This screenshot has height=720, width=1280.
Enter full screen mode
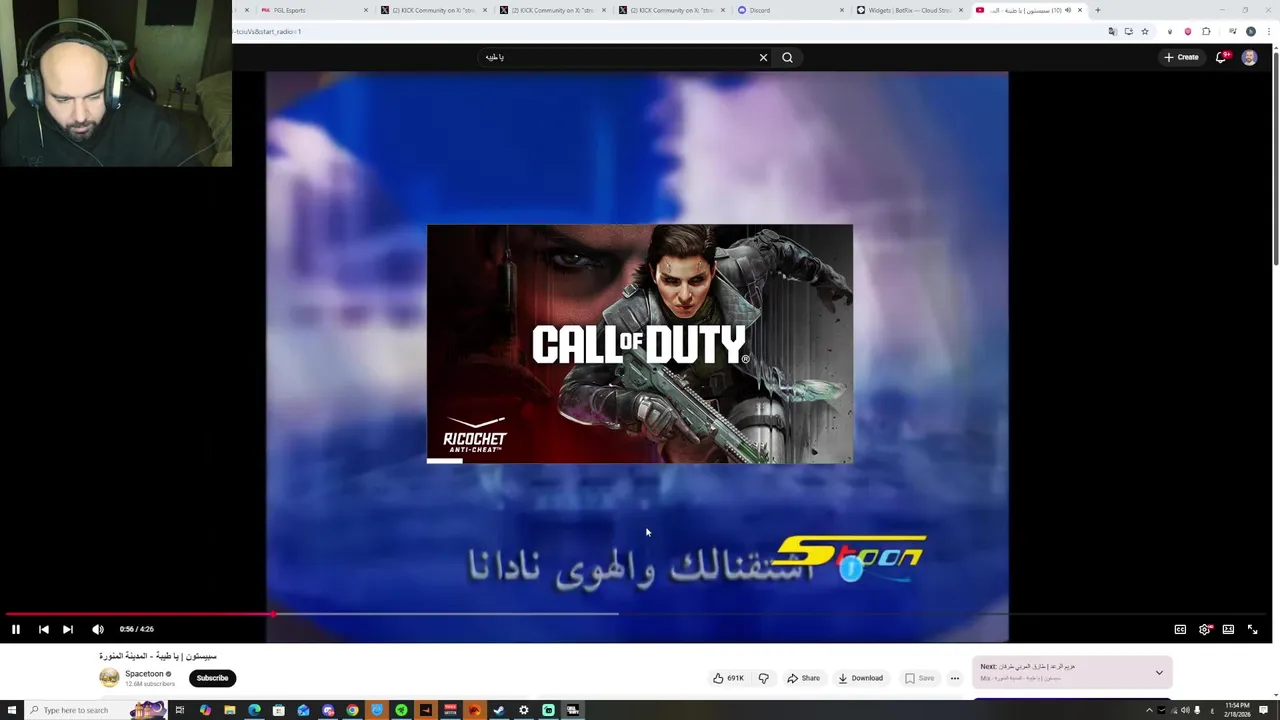[x=1252, y=629]
